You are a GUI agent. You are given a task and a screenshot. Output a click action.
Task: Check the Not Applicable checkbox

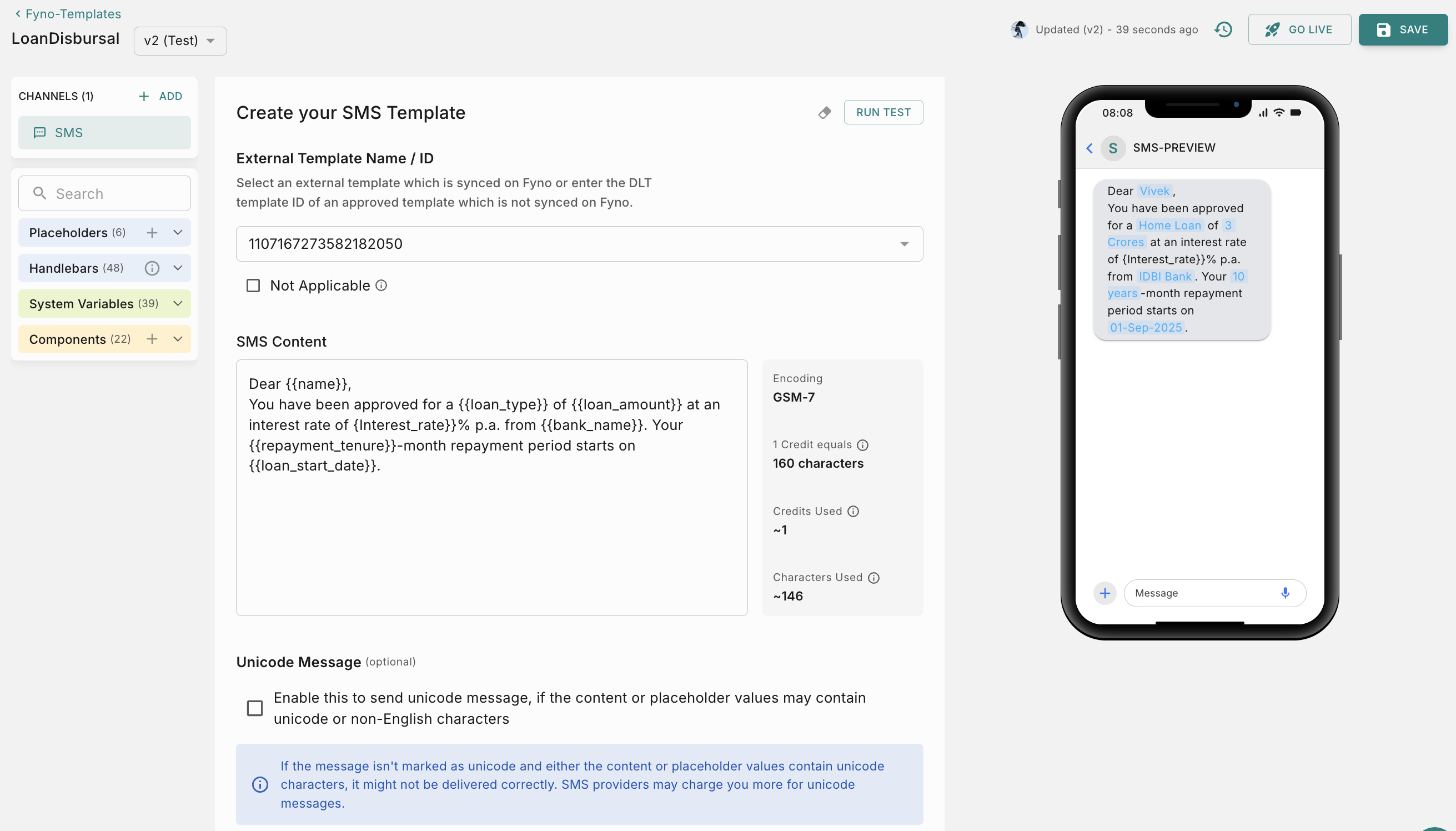click(253, 286)
